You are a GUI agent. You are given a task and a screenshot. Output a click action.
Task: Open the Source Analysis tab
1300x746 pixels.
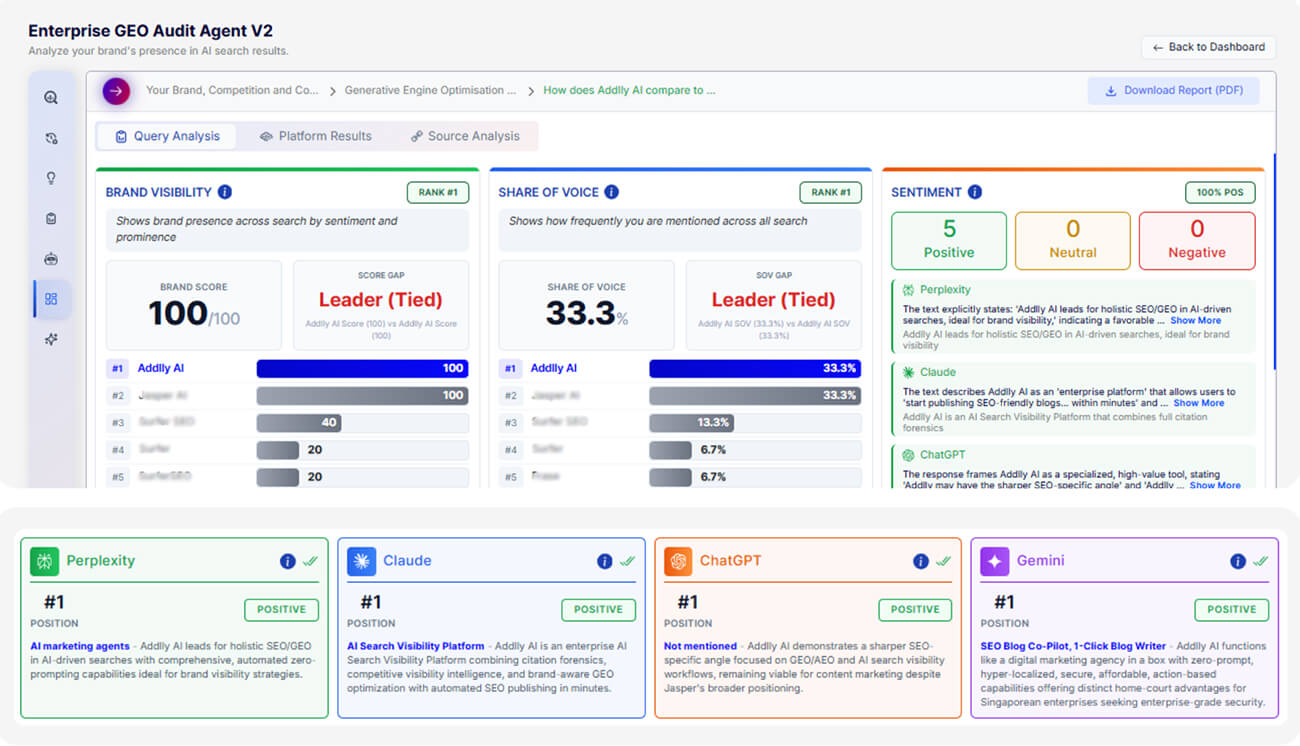pos(464,136)
